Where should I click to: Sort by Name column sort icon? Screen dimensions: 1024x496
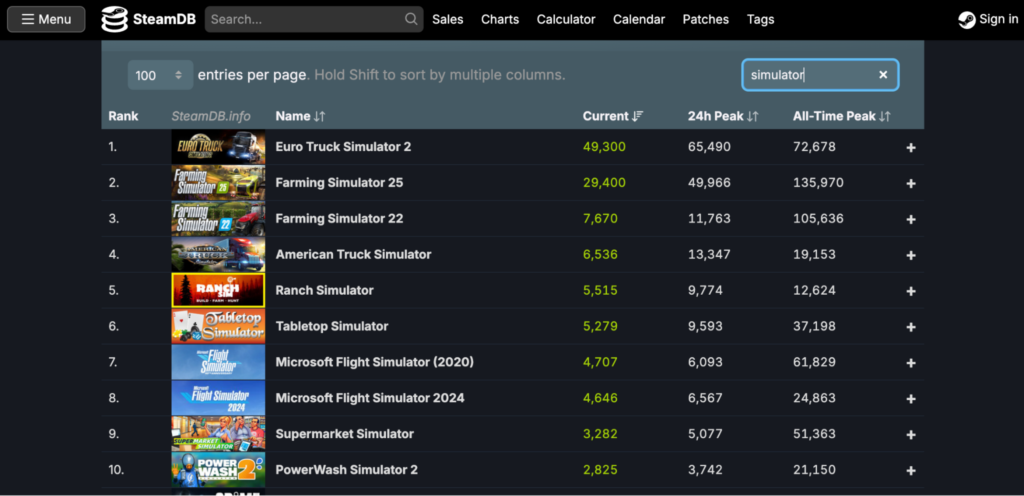click(319, 117)
